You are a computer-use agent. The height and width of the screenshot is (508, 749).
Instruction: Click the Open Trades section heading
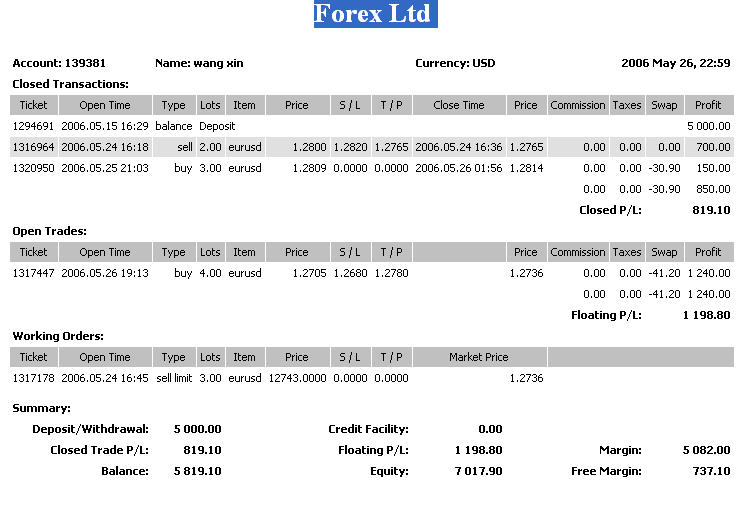point(49,231)
